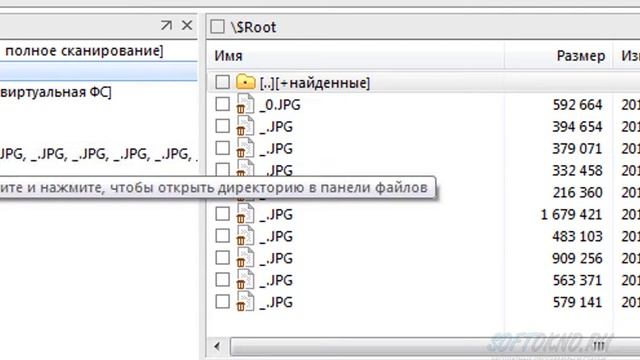Click the size value 394 654
This screenshot has width=640, height=360.
click(578, 127)
